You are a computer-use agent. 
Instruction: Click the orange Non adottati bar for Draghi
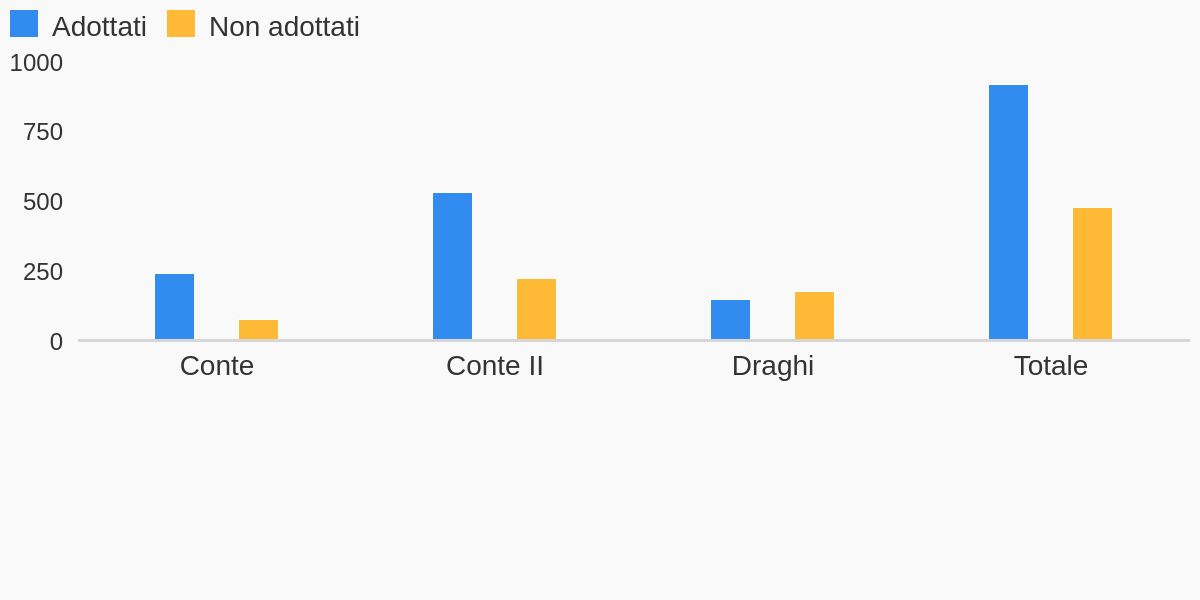814,316
